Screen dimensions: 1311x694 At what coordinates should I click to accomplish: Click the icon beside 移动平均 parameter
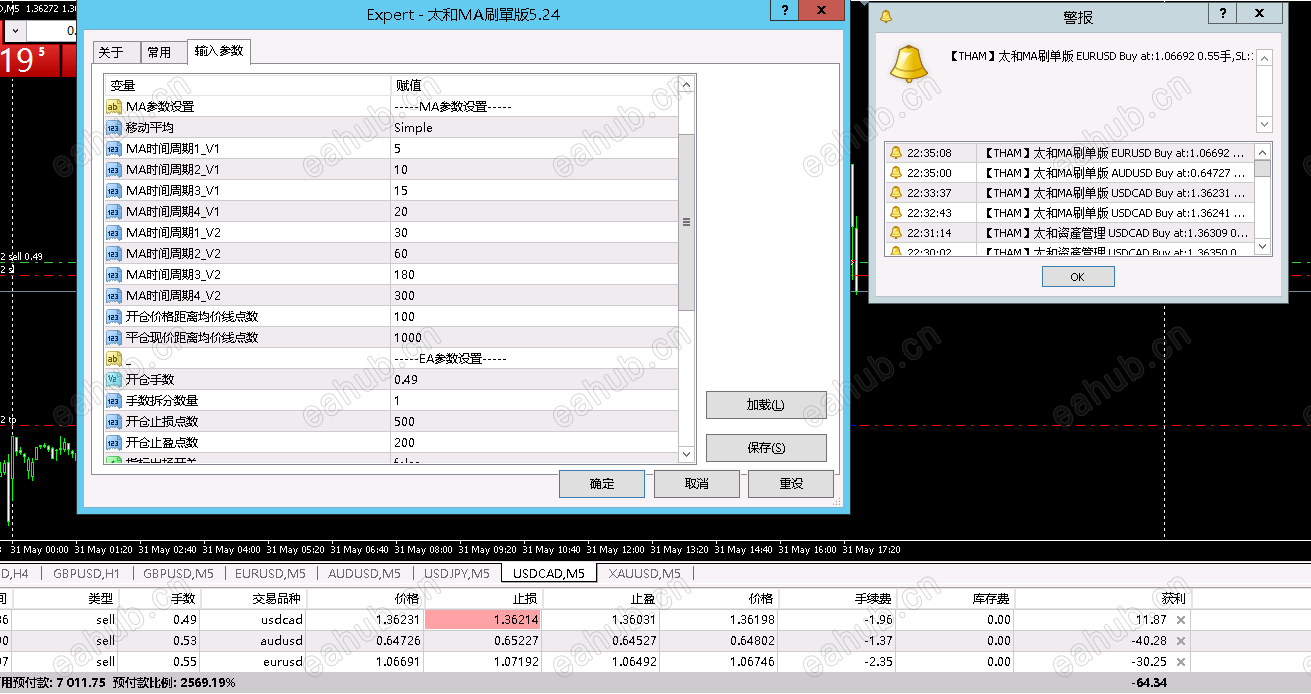114,128
